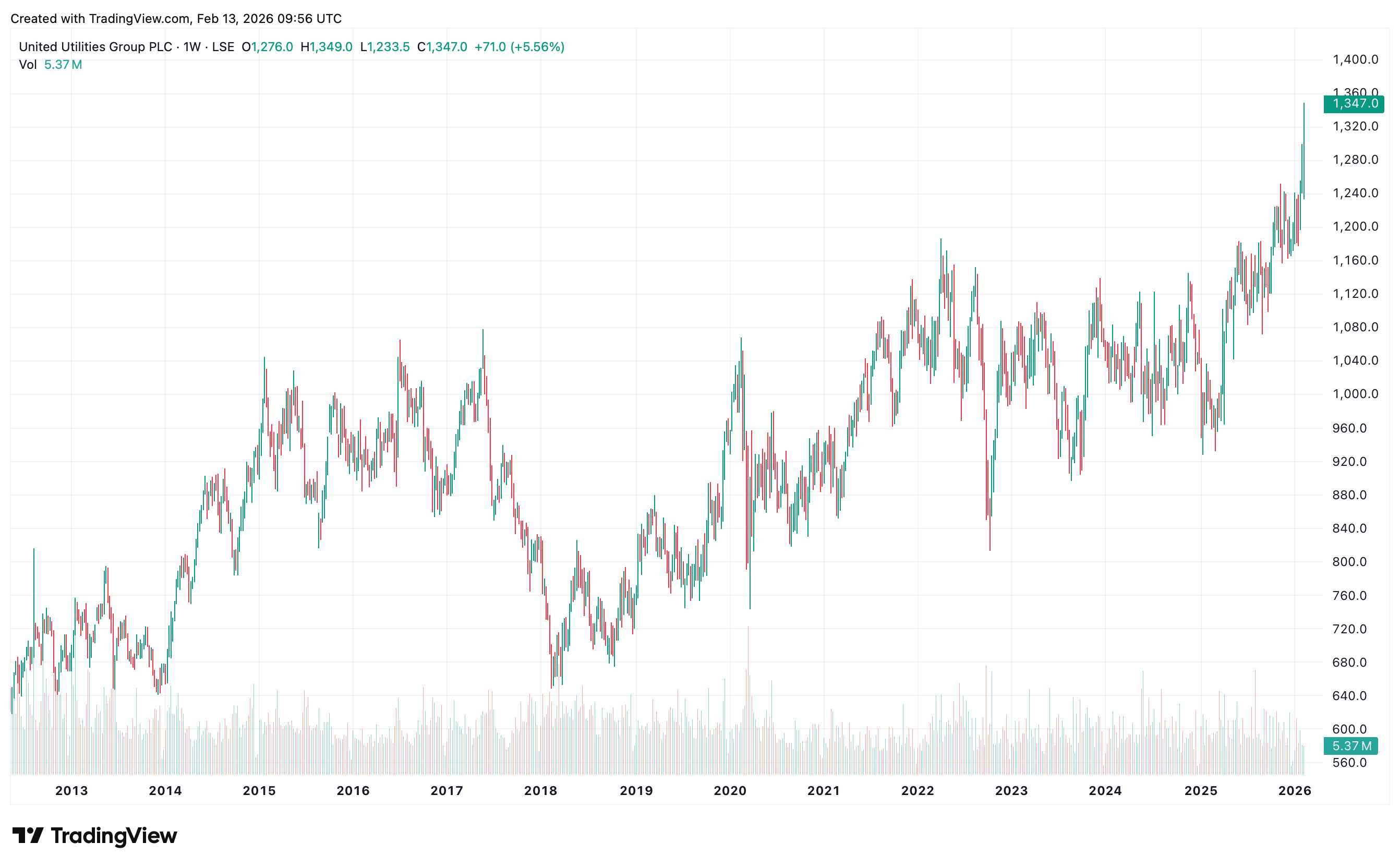1400x867 pixels.
Task: Click the 1,000.0 price axis label
Action: coord(1355,394)
